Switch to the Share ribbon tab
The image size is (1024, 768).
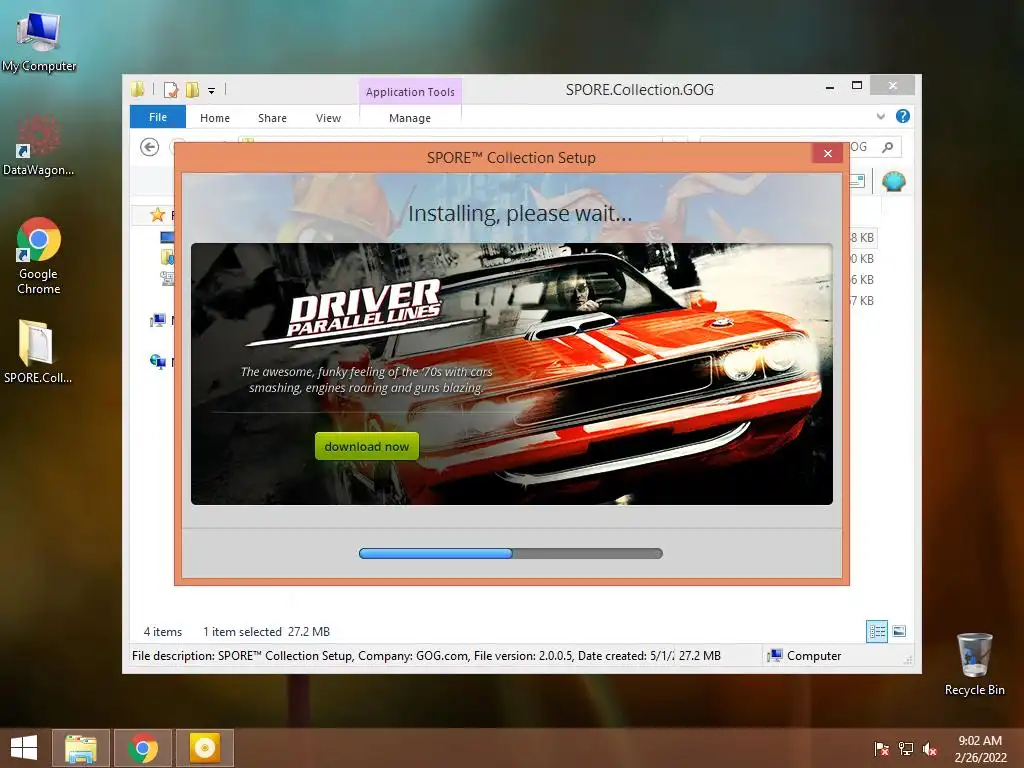point(272,118)
